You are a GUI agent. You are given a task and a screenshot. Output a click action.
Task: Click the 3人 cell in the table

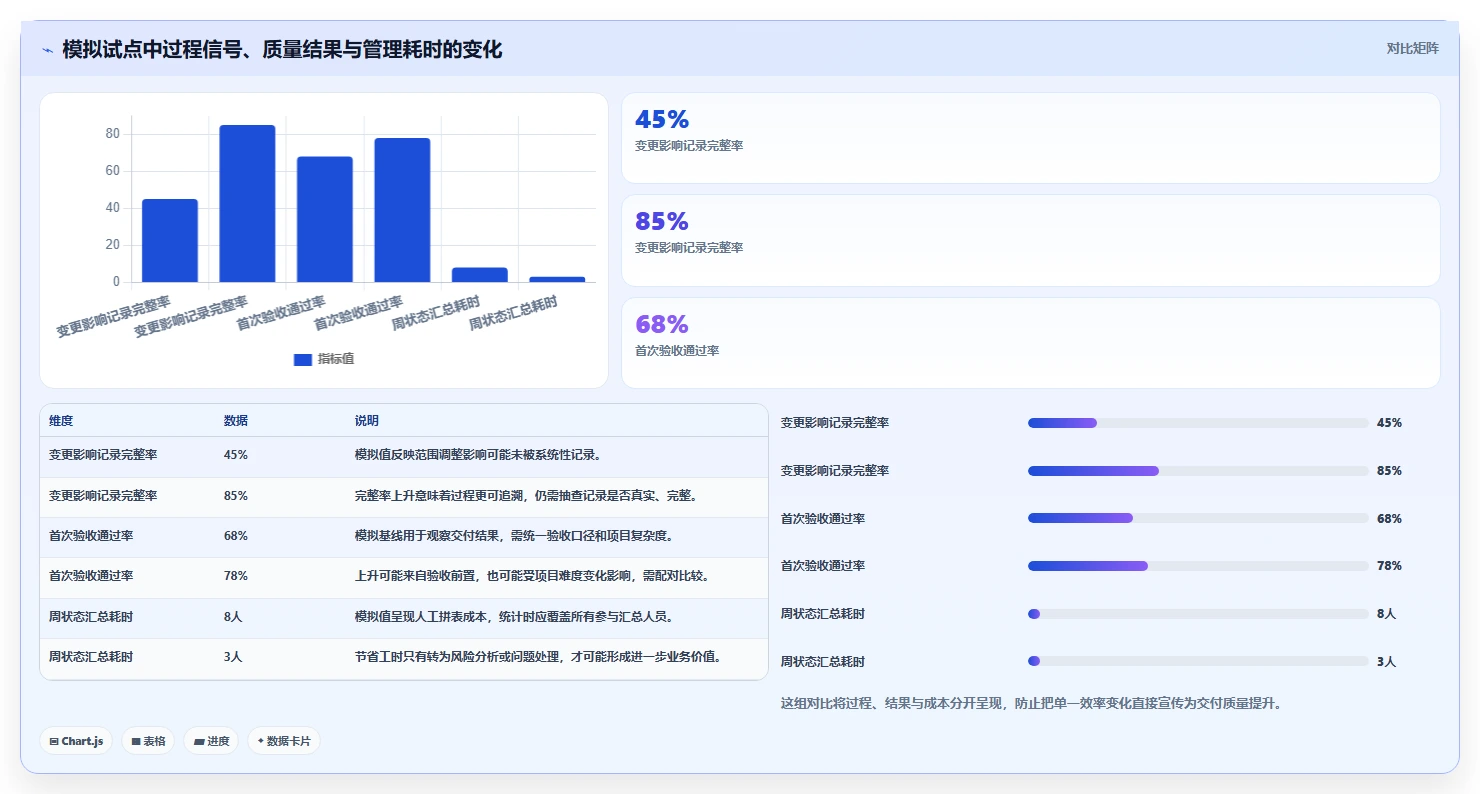coord(233,657)
